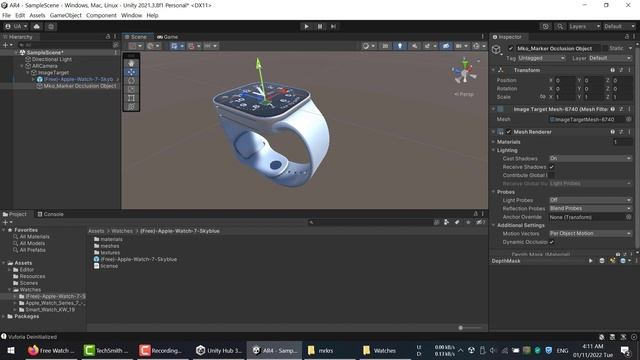Image resolution: width=640 pixels, height=360 pixels.
Task: Click the Watches breadcrumb in Project
Action: pyautogui.click(x=122, y=231)
